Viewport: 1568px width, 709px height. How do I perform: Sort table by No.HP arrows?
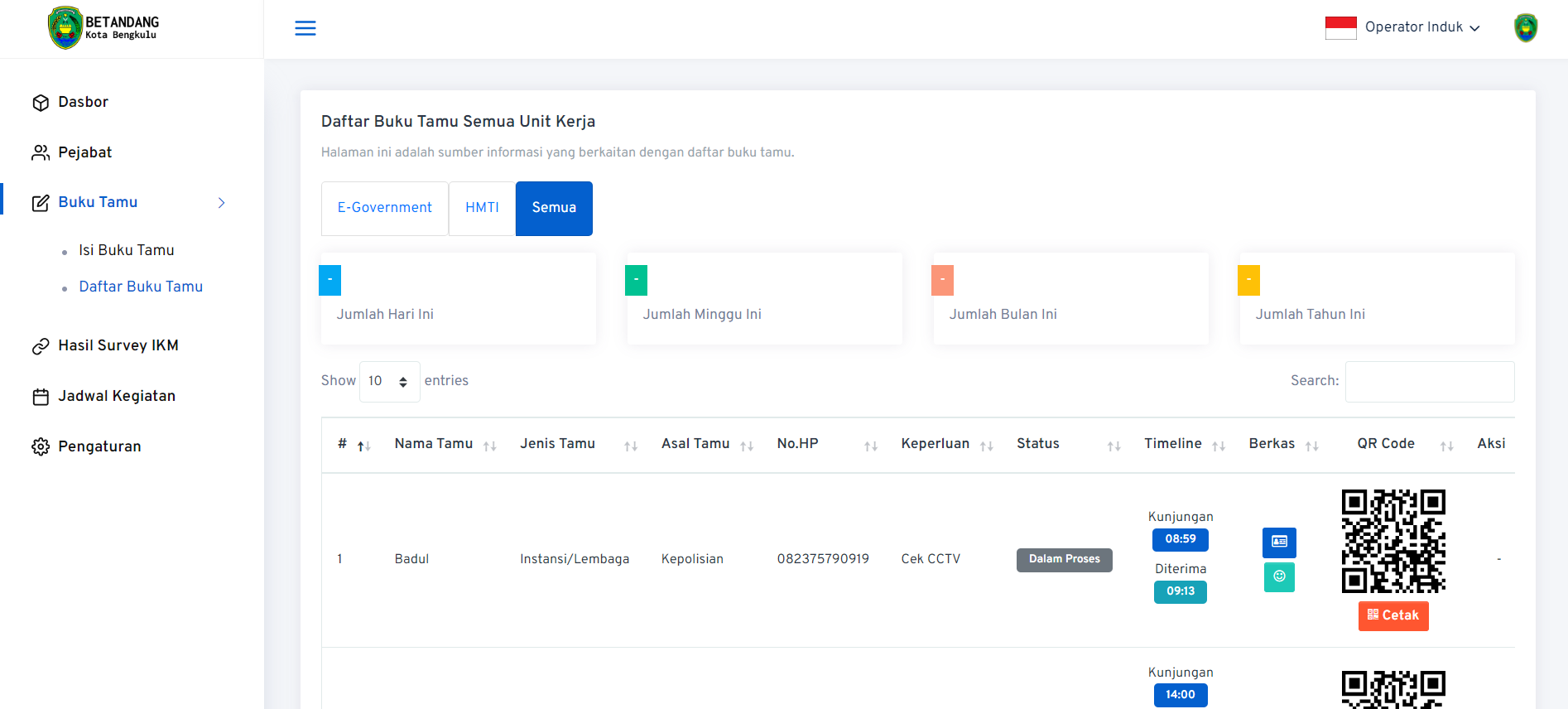point(871,446)
